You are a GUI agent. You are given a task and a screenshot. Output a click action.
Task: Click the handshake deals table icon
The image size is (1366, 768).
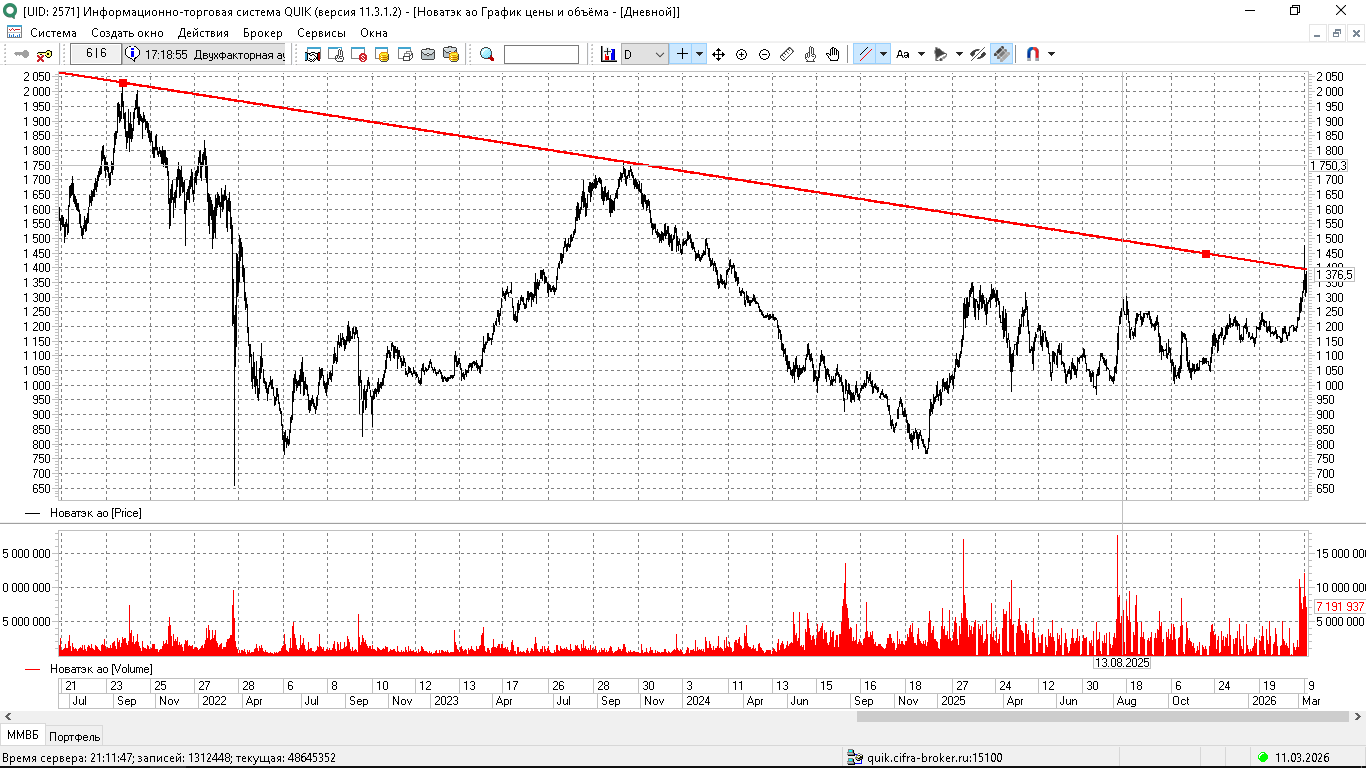[313, 54]
